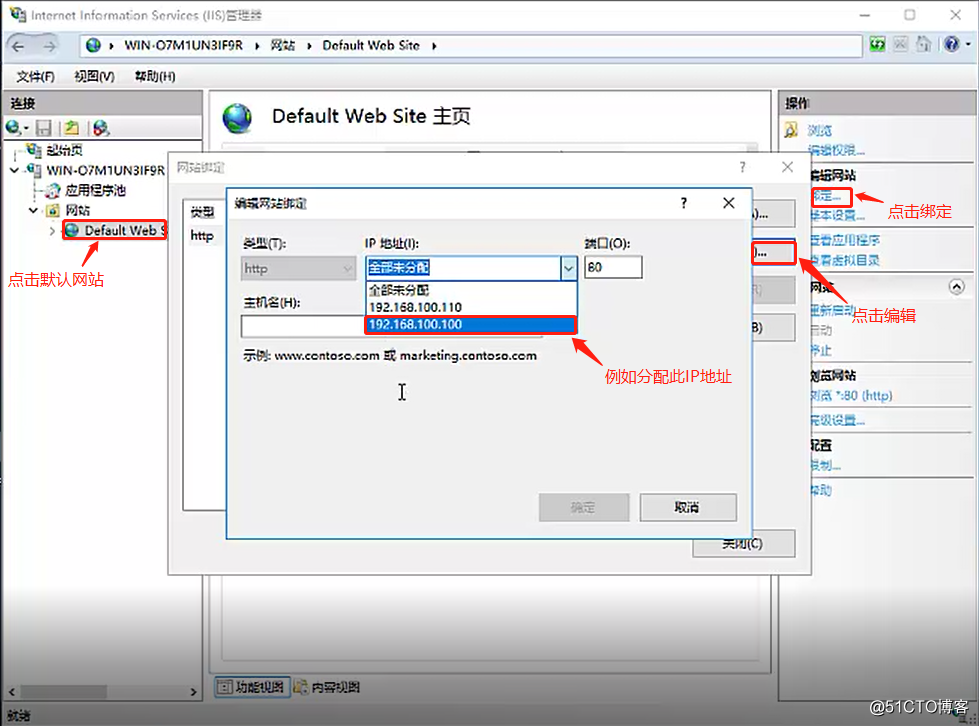
Task: Click the application pools icon in tree
Action: click(x=54, y=190)
